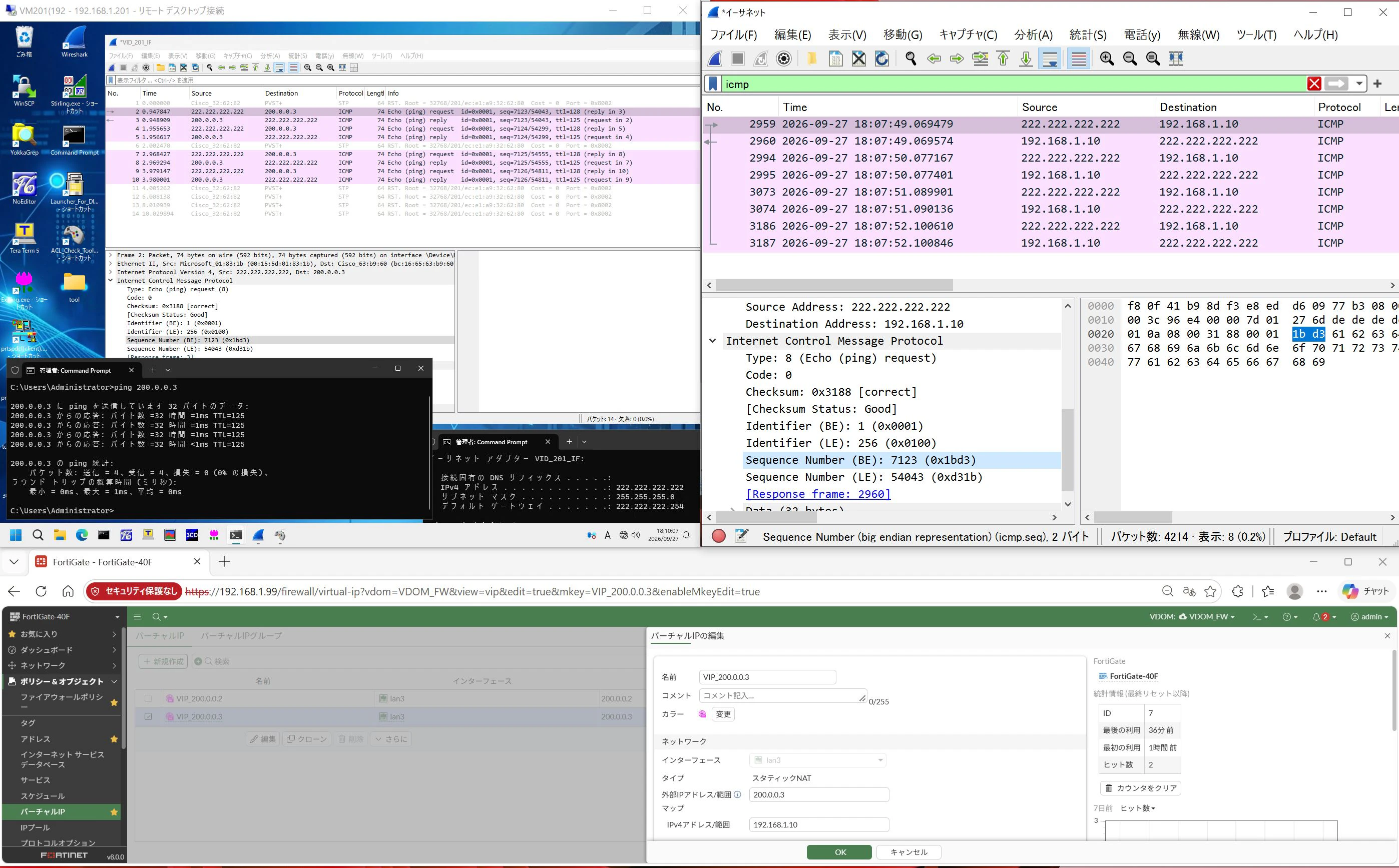Click カウンタをクリア button
Image resolution: width=1399 pixels, height=868 pixels.
tap(1140, 787)
